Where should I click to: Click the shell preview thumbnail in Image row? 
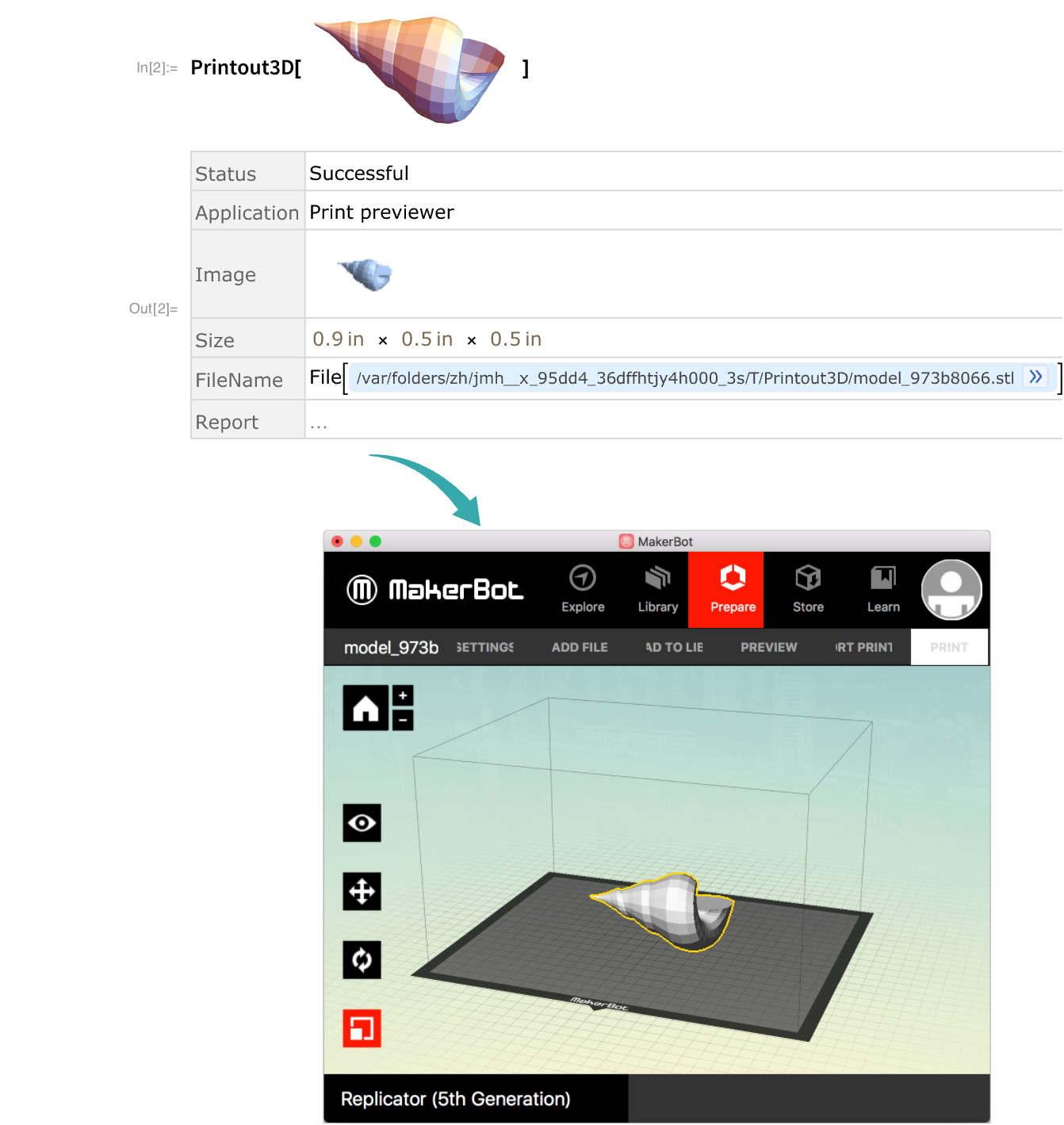[366, 274]
